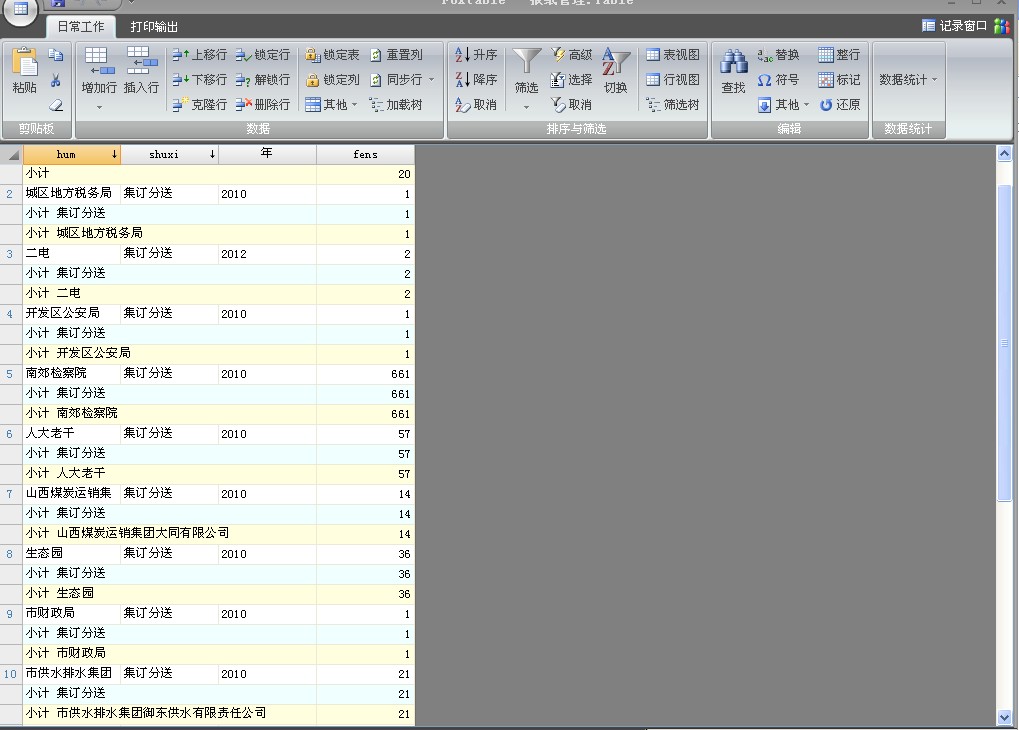Click the Cut scissors icon
Viewport: 1019px width, 730px height.
pyautogui.click(x=56, y=80)
